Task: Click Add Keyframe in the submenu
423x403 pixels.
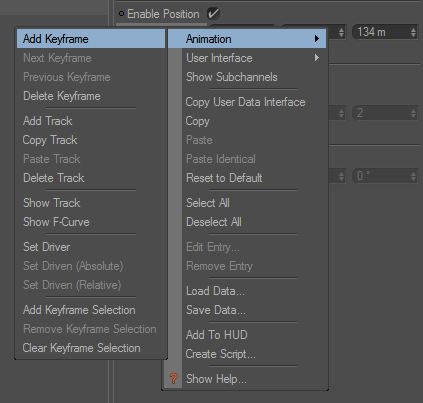Action: (91, 39)
